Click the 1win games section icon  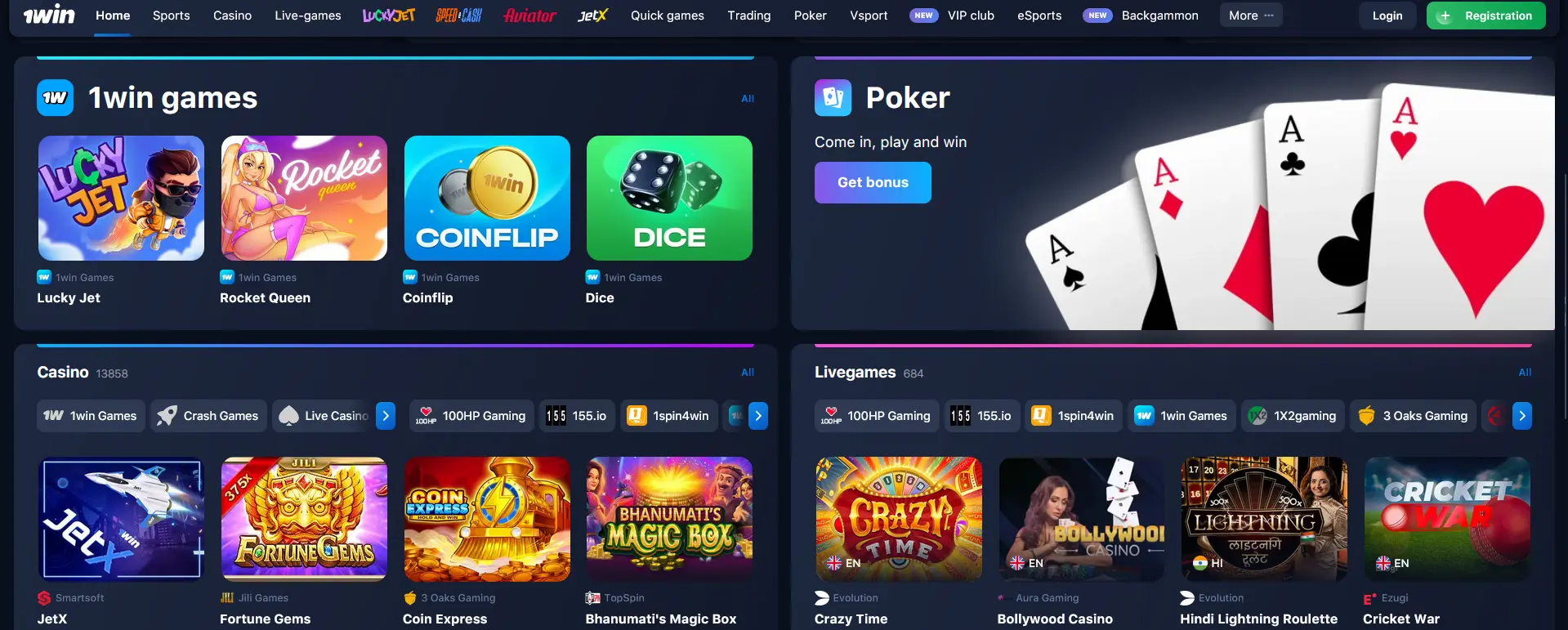point(55,98)
